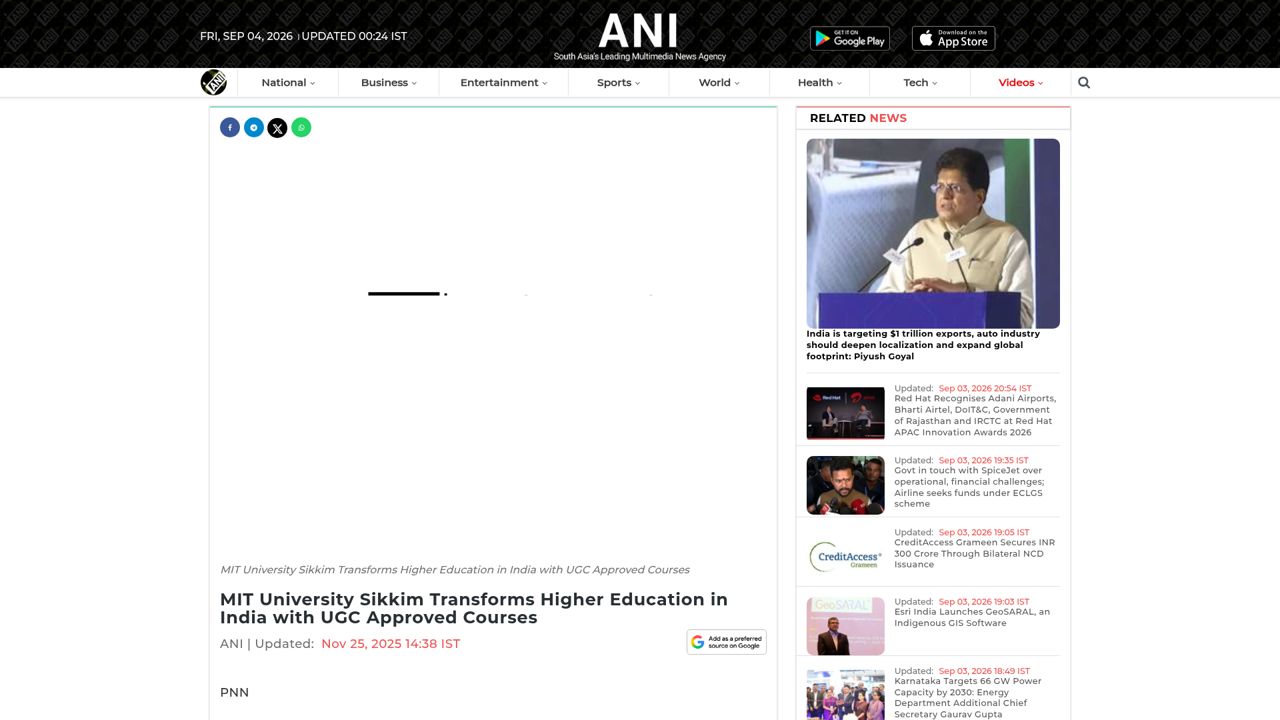Click timestamp Sep 03, 2026 19:05 IST
1280x720 pixels.
[984, 532]
